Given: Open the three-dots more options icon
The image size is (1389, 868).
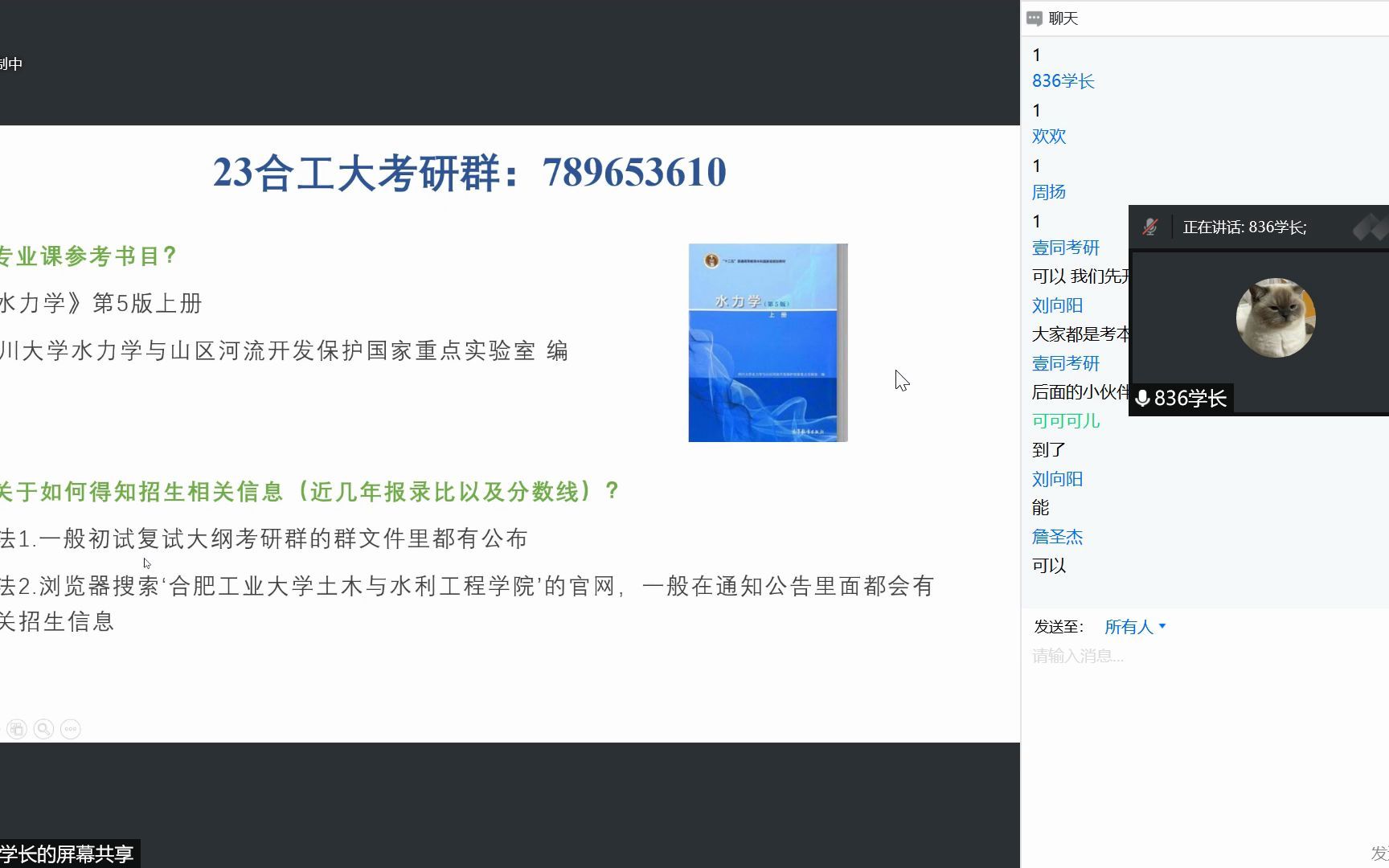Looking at the screenshot, I should (x=71, y=729).
